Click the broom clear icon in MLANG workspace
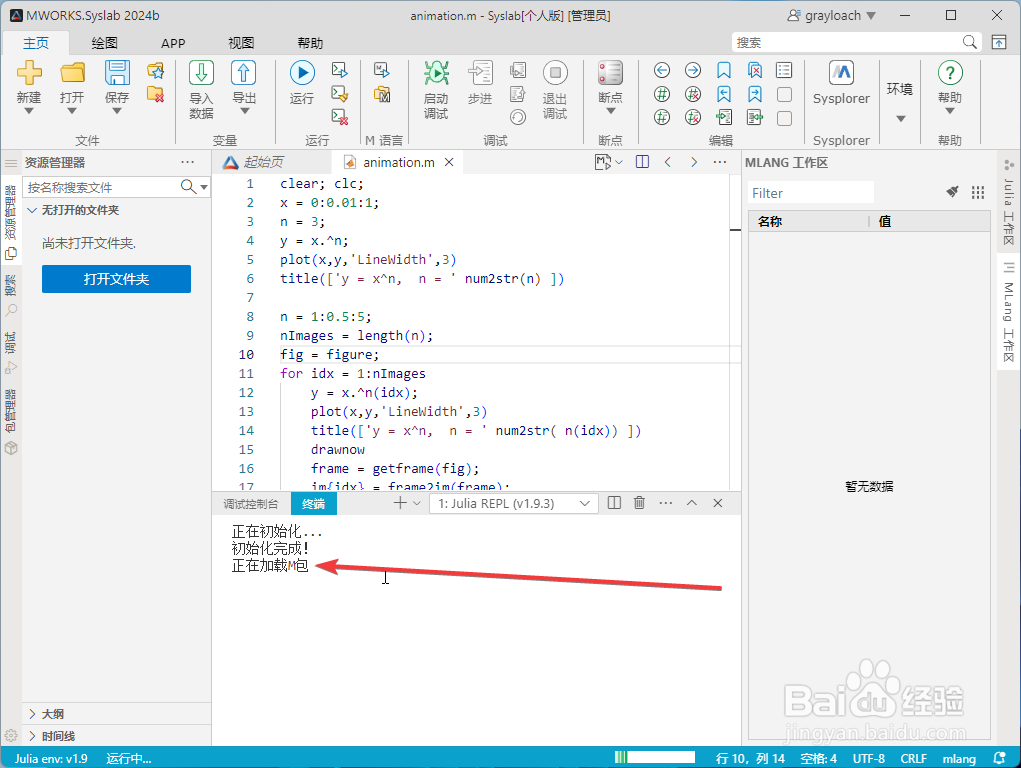Screen dimensions: 1021x768 (952, 192)
